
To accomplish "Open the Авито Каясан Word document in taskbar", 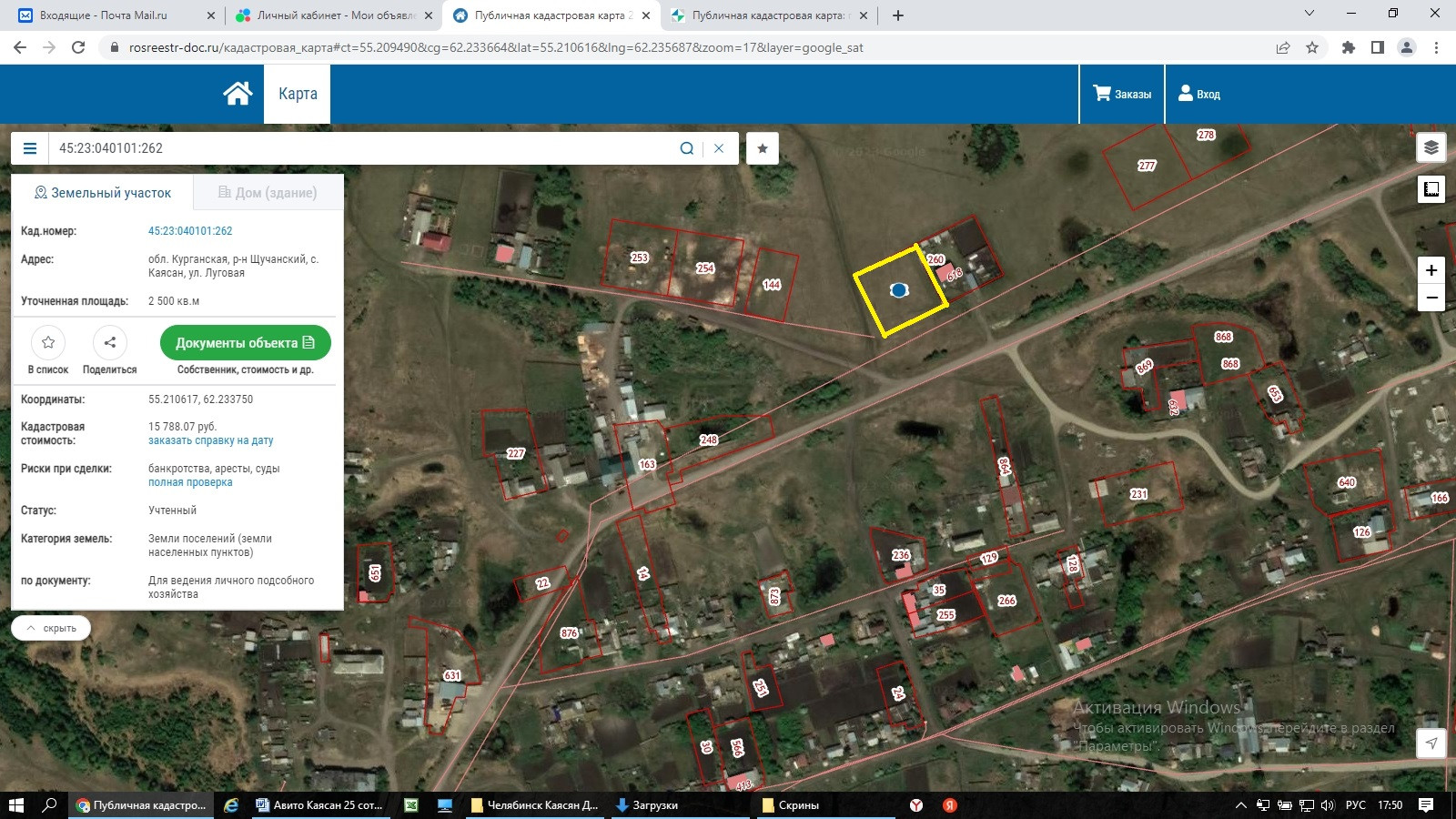I will coord(319,805).
